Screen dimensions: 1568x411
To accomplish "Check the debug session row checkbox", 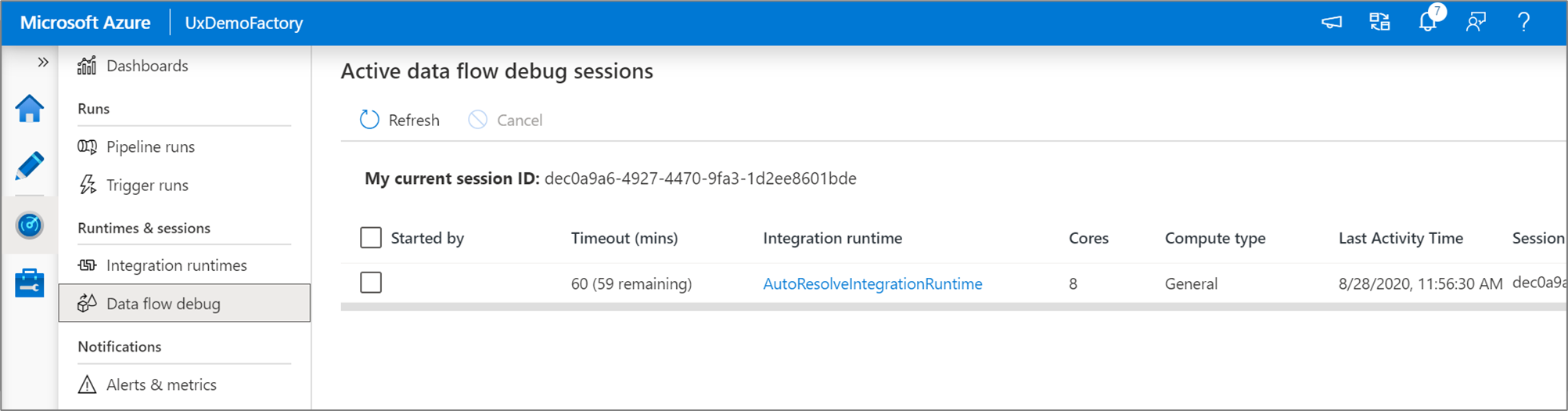I will pos(371,283).
